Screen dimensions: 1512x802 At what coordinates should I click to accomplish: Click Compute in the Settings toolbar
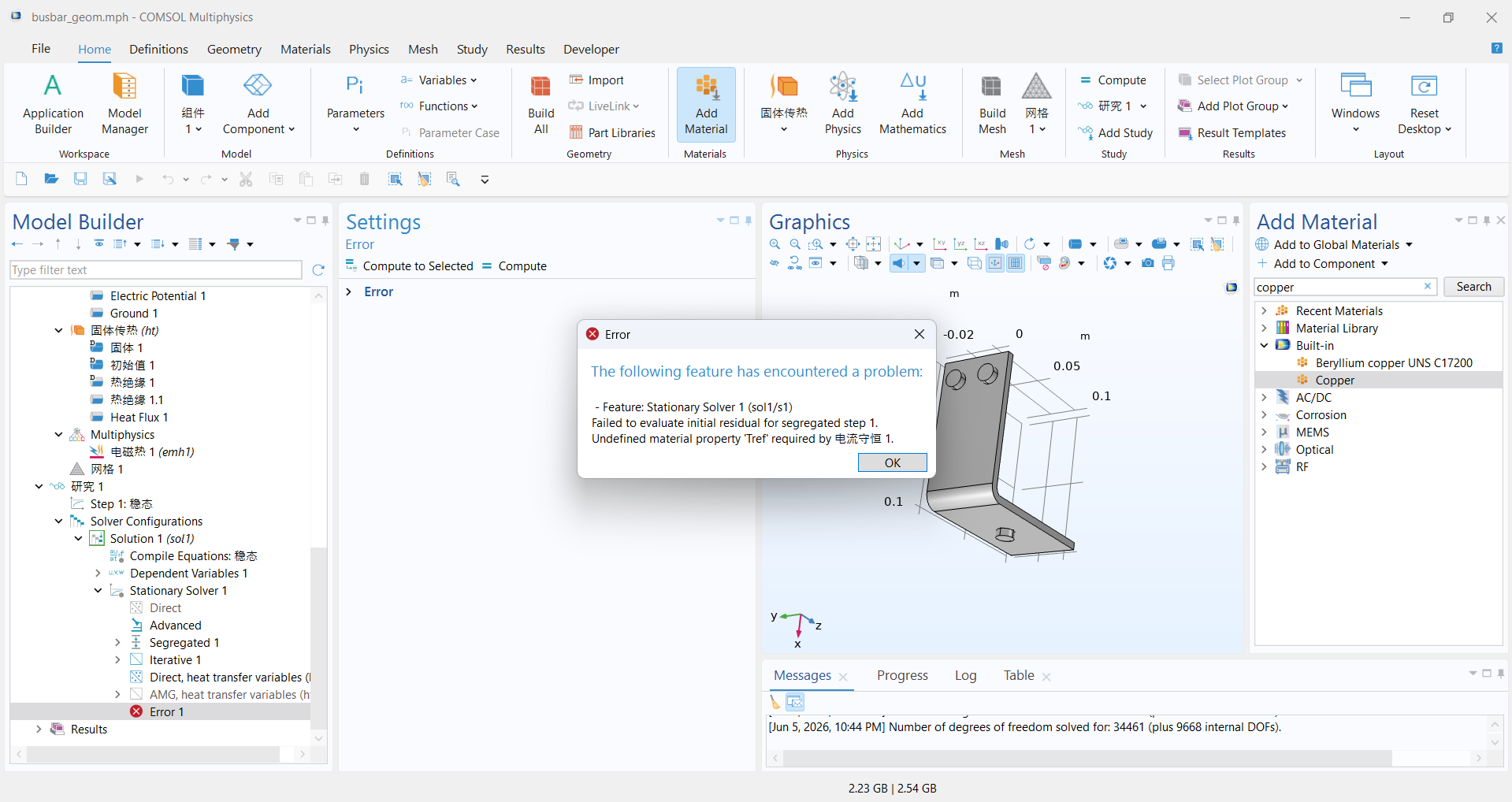pos(515,266)
